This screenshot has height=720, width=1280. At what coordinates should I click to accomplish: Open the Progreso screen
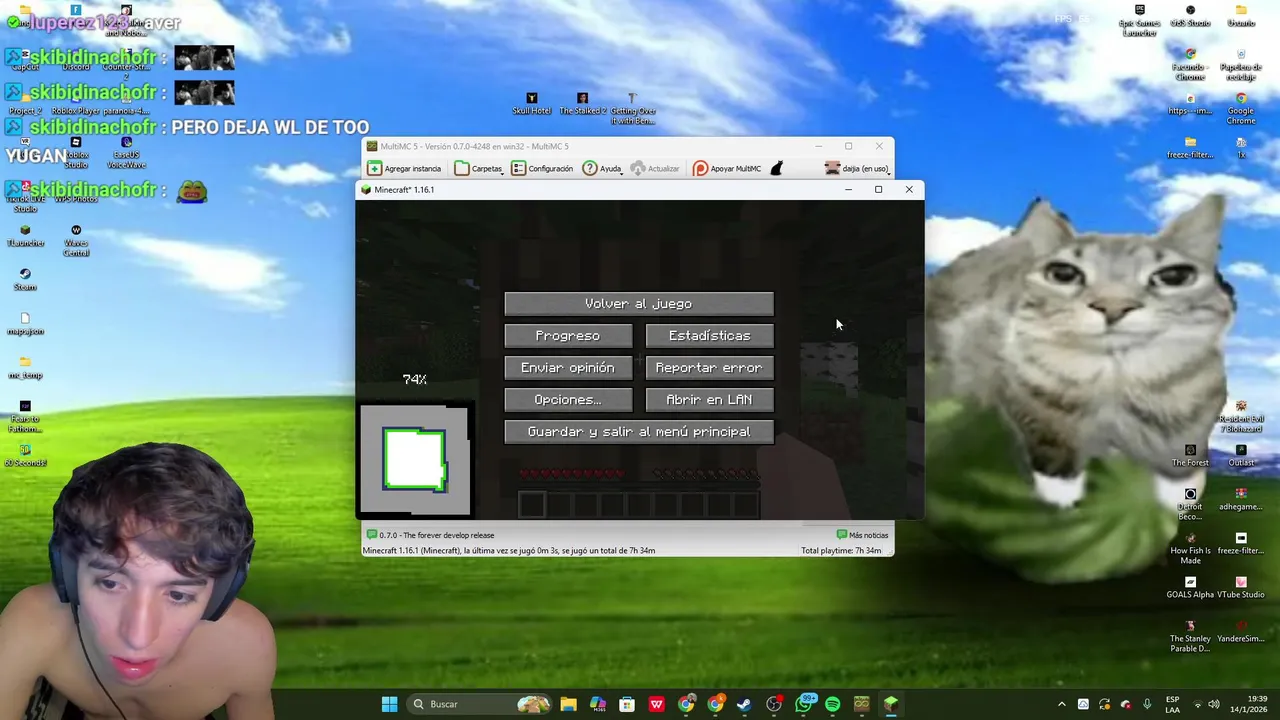pos(568,335)
